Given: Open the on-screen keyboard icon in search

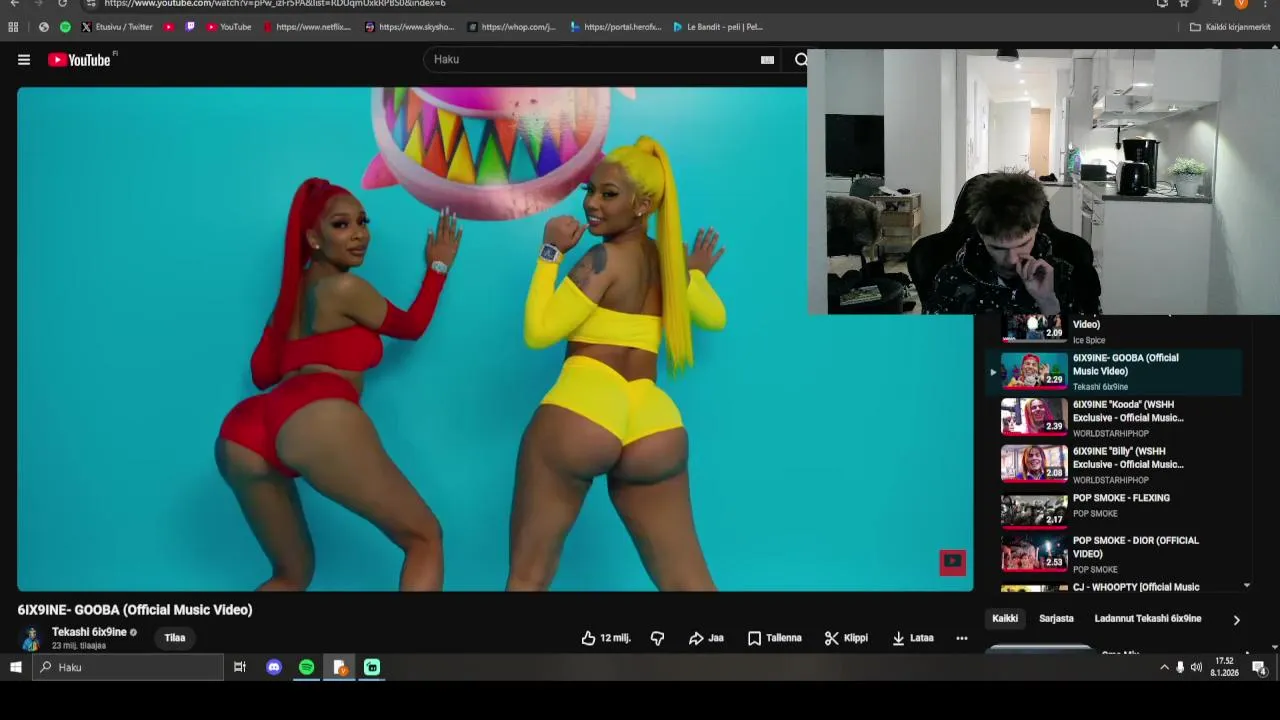Looking at the screenshot, I should pos(767,60).
